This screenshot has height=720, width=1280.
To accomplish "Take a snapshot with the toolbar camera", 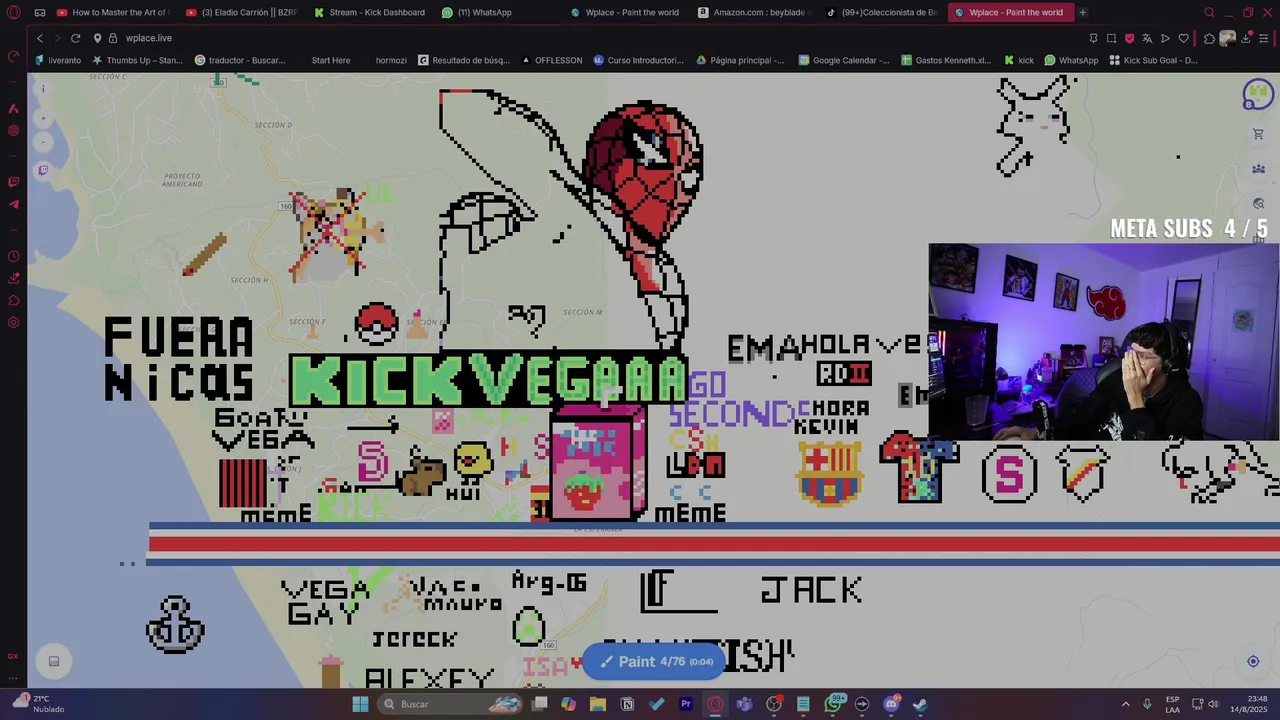I will [x=1111, y=38].
